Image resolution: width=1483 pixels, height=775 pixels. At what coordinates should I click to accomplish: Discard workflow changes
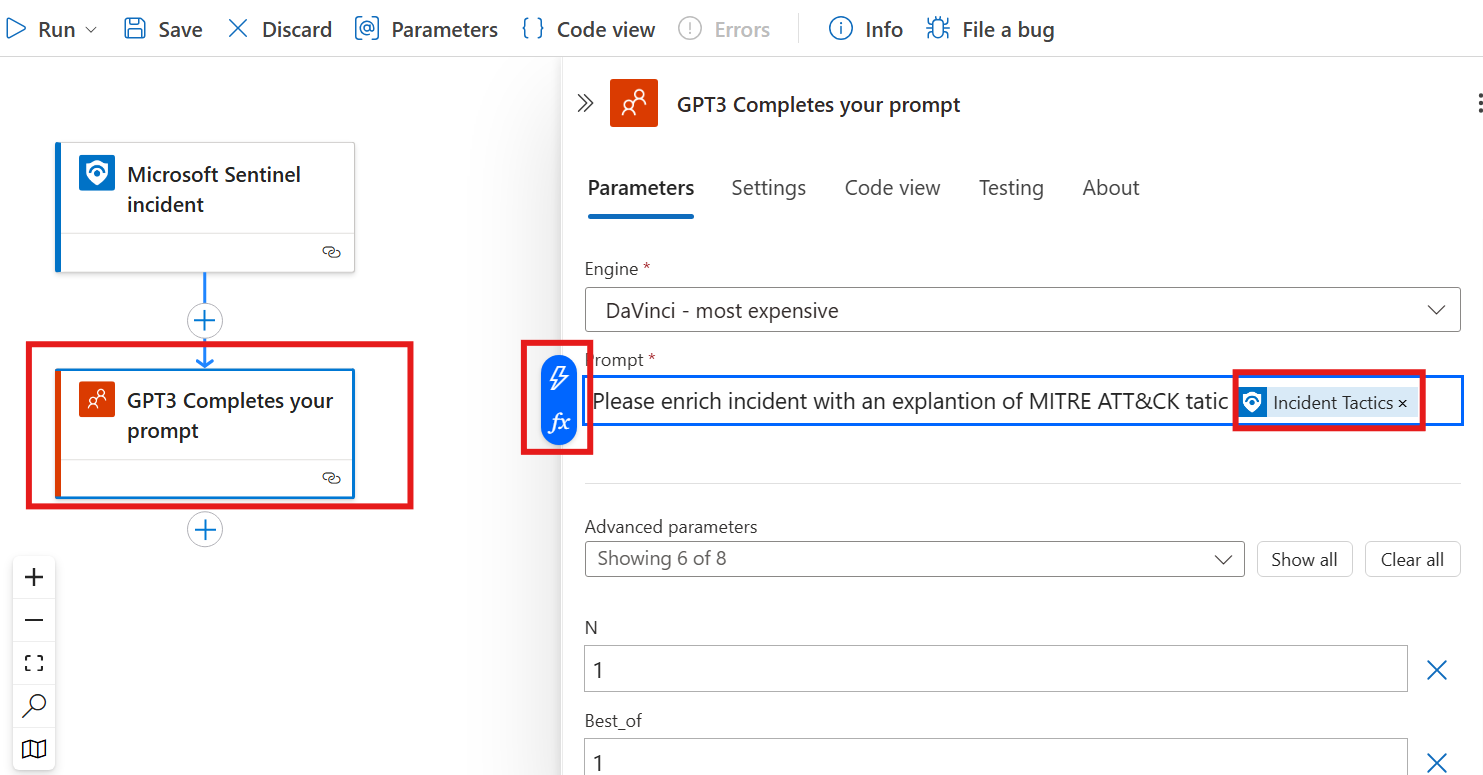[x=279, y=29]
